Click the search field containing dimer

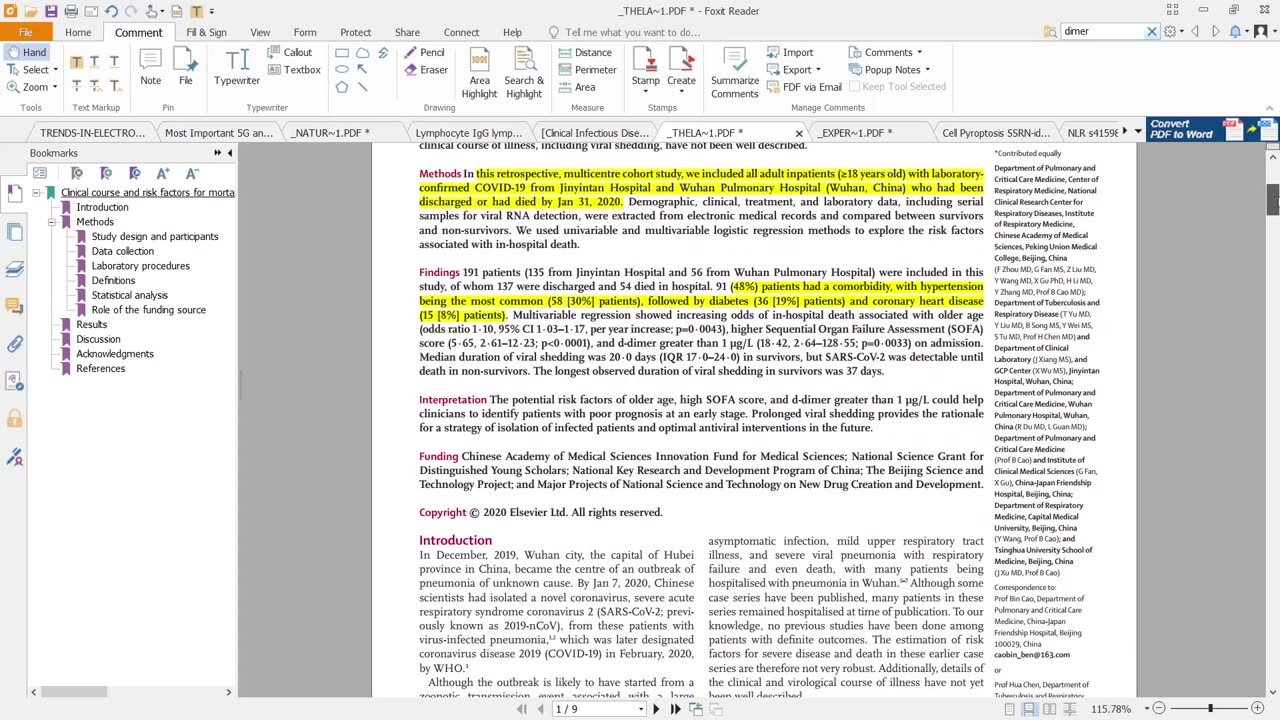pyautogui.click(x=1103, y=31)
